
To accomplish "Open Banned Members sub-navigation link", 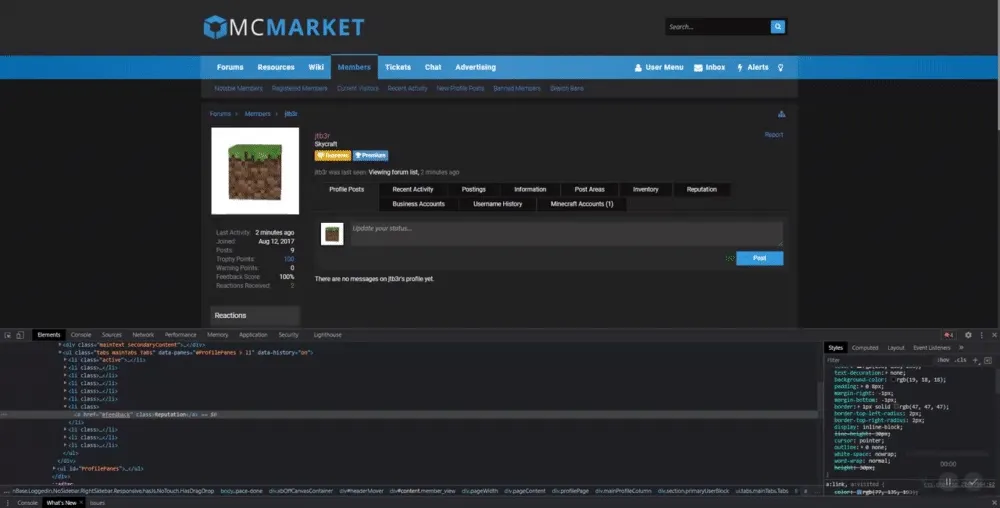I will pyautogui.click(x=517, y=89).
